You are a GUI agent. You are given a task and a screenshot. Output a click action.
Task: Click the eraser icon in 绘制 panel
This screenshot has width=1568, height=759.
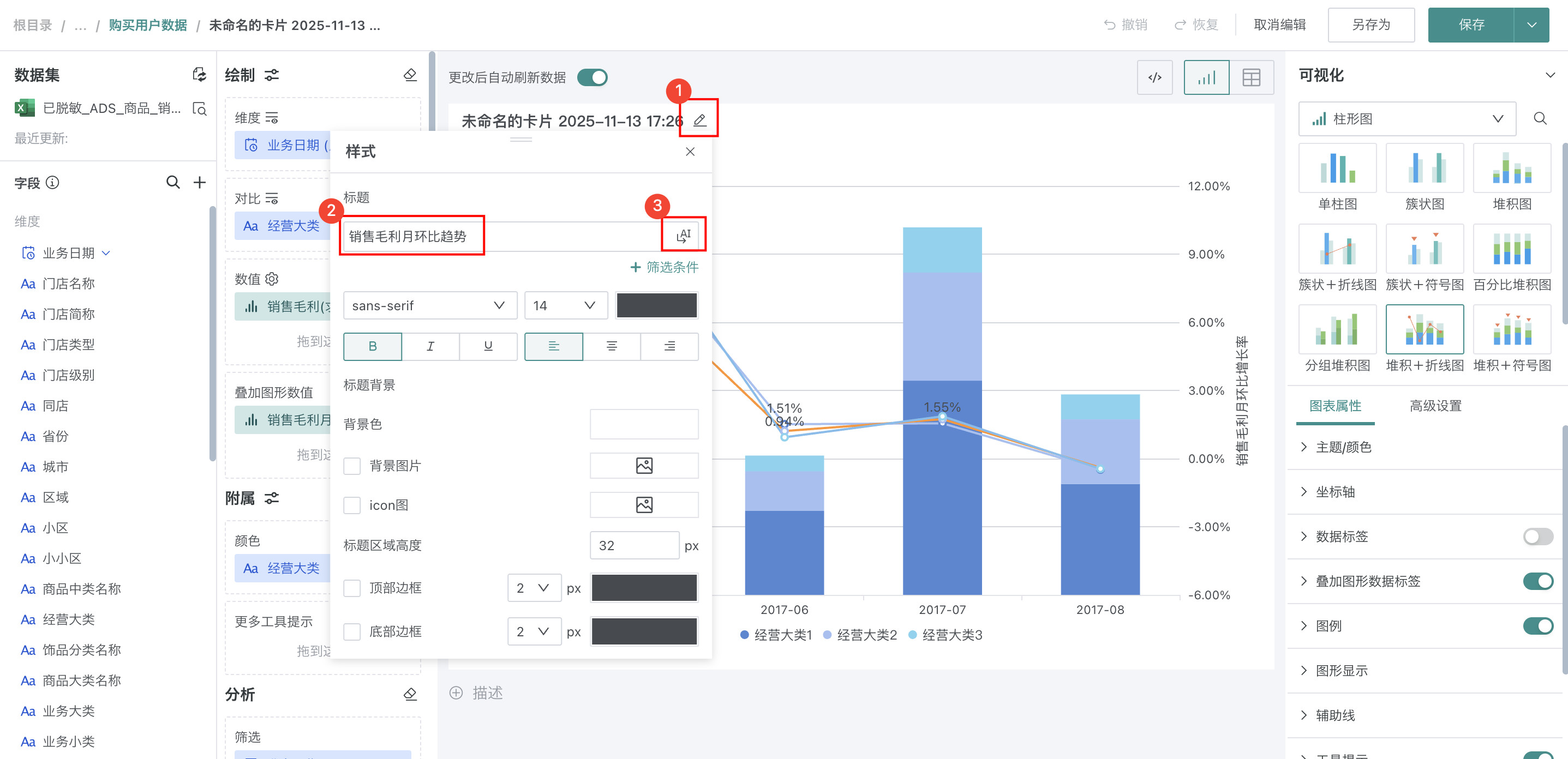[410, 75]
